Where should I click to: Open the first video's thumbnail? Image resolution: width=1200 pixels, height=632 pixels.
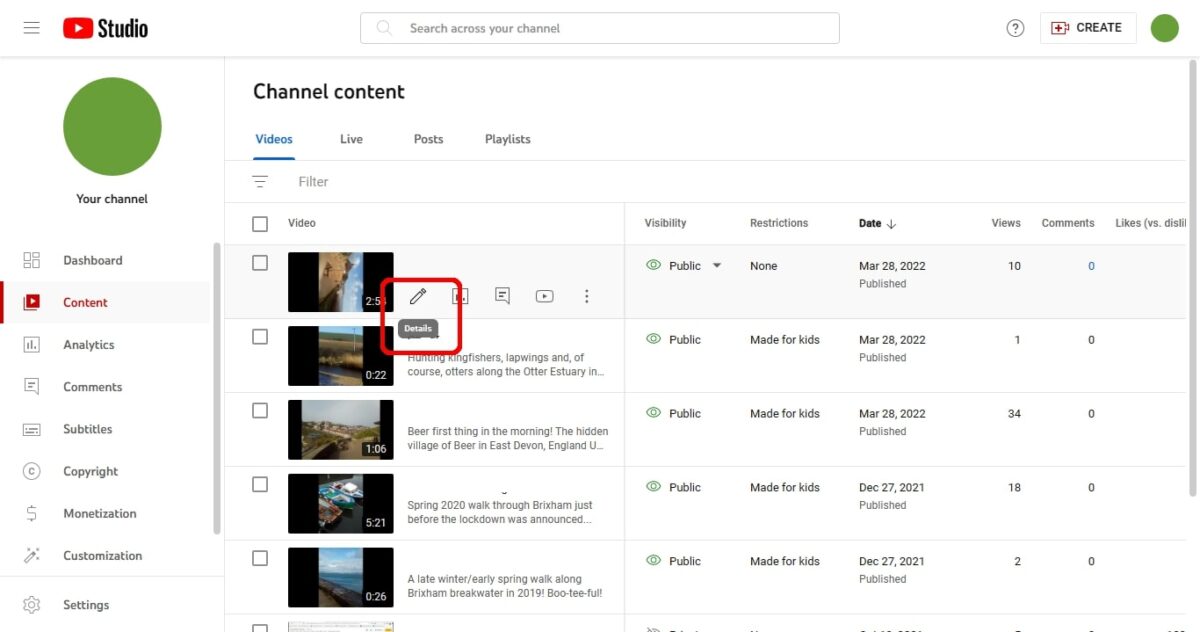point(341,282)
